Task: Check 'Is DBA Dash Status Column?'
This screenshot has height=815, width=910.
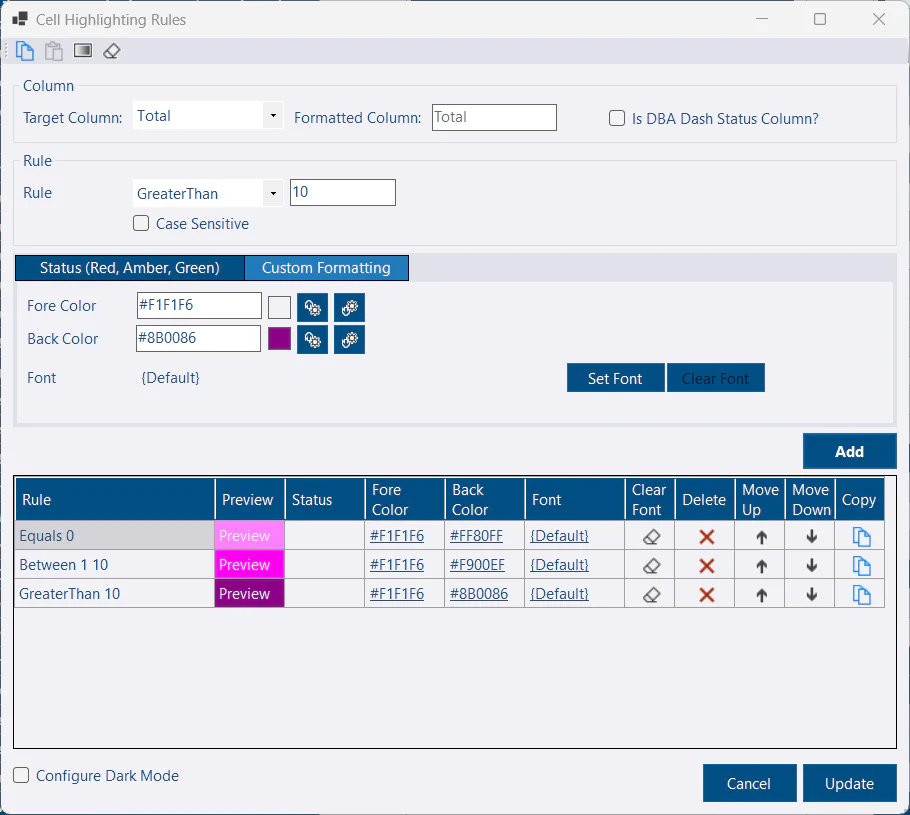Action: tap(618, 118)
